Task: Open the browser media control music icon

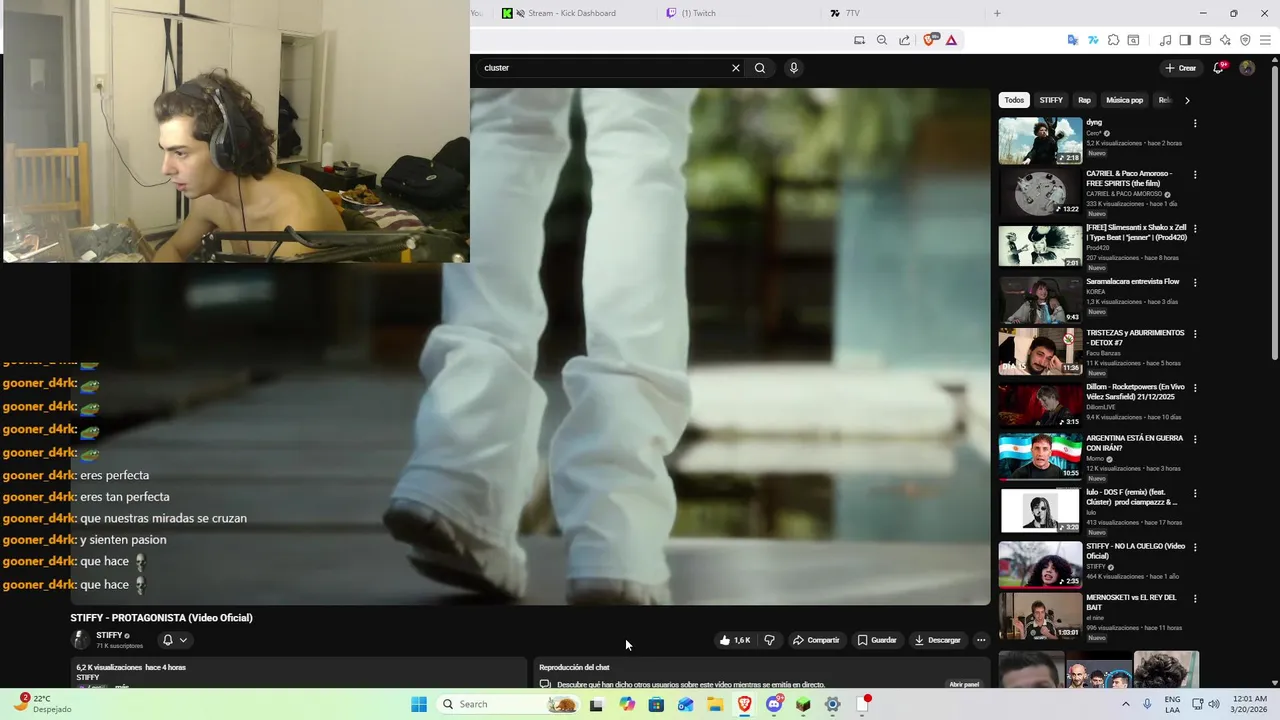Action: pyautogui.click(x=1165, y=40)
